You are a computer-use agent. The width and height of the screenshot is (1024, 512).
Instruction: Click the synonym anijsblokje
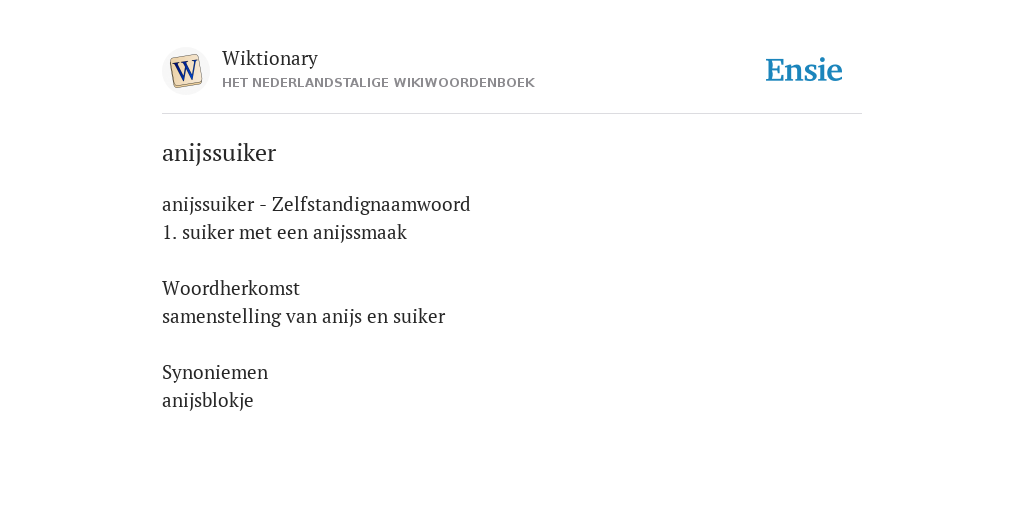coord(208,400)
